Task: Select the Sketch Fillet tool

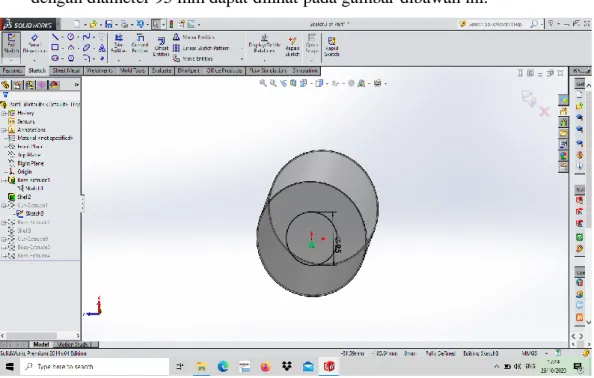Action: click(86, 58)
